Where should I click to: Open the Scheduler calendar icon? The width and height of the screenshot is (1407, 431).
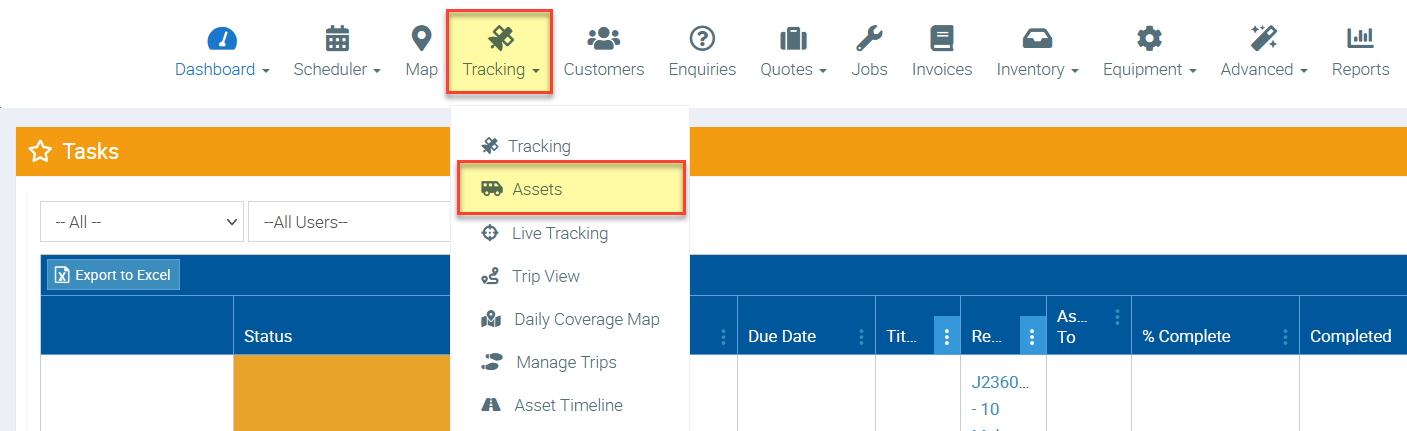tap(337, 39)
